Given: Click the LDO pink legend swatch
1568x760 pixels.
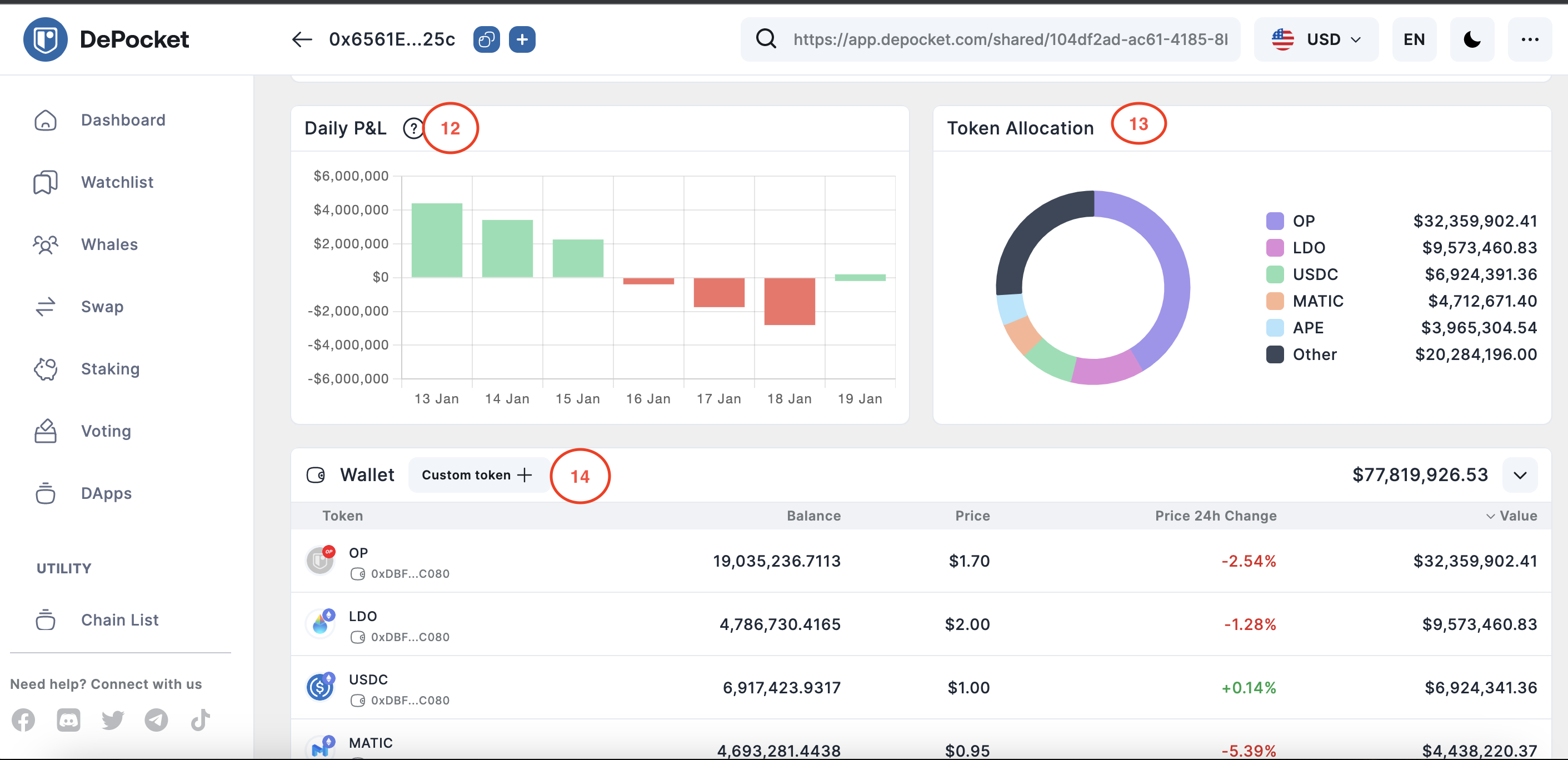Looking at the screenshot, I should (x=1275, y=248).
